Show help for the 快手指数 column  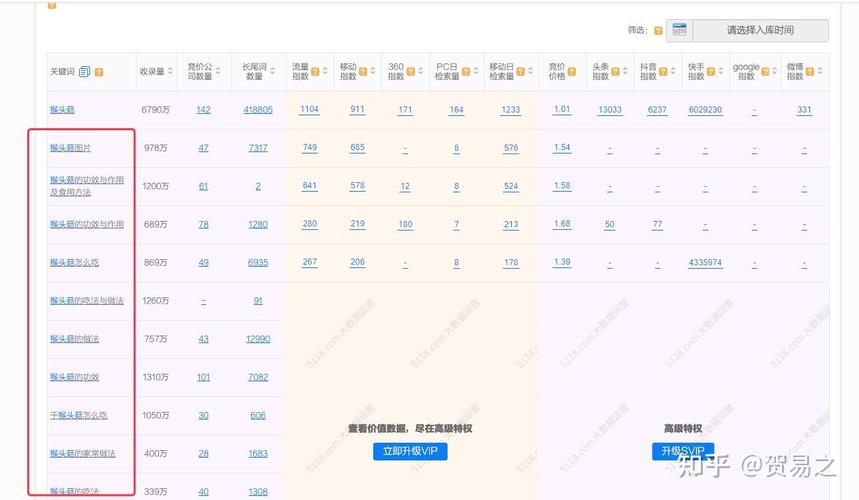coord(711,71)
